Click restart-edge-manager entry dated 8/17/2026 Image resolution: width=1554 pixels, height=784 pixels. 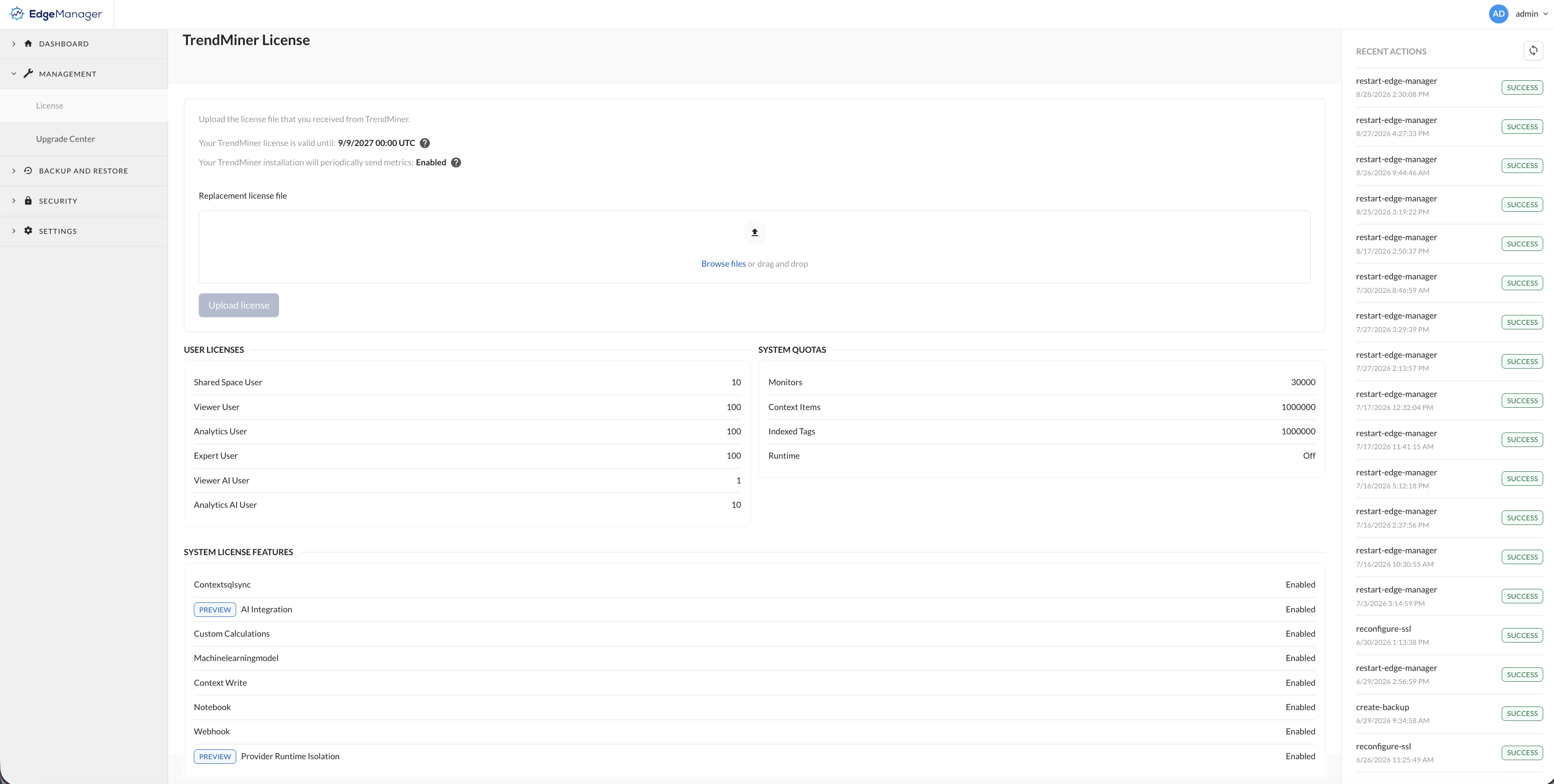pos(1449,244)
